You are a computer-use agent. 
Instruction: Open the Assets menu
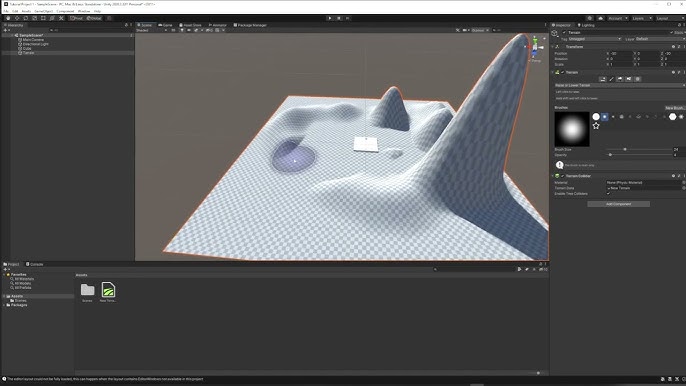tap(26, 11)
